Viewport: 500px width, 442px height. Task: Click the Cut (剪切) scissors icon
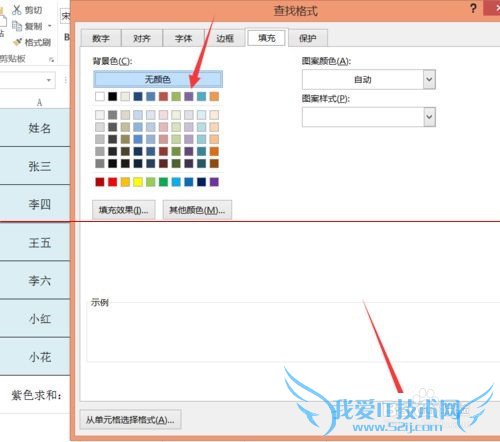(17, 10)
